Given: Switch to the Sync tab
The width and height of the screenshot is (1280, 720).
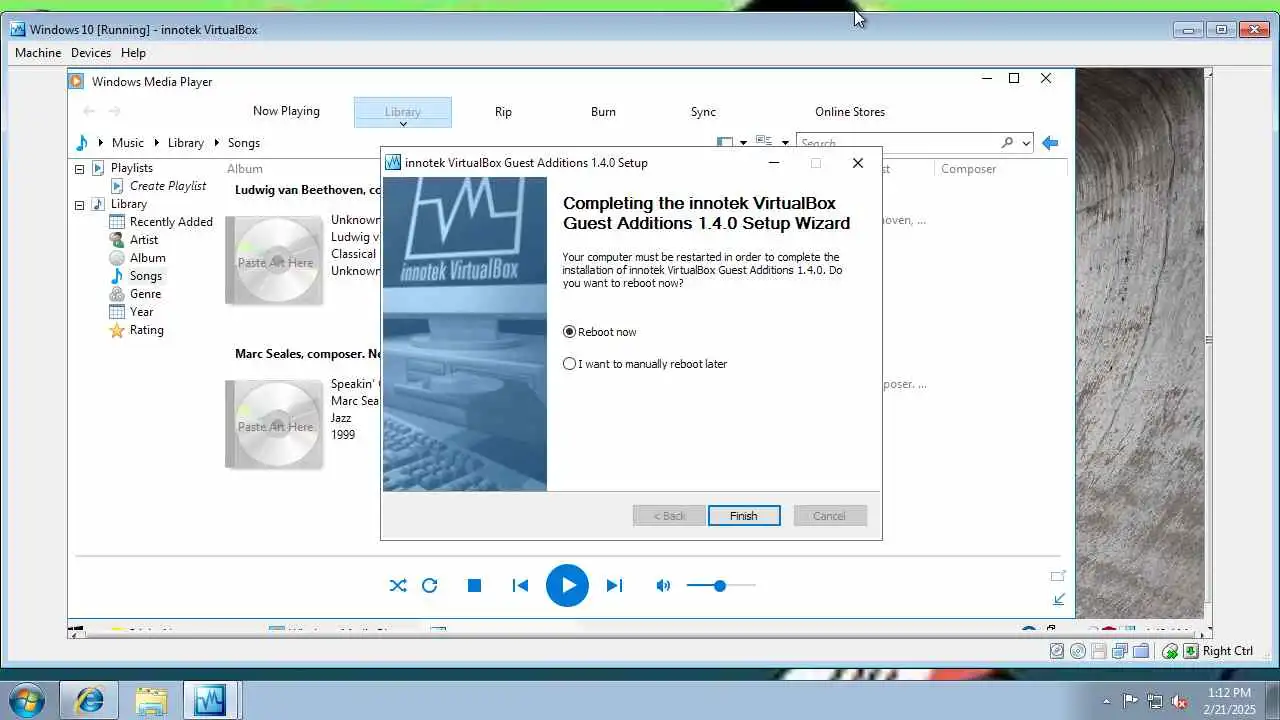Looking at the screenshot, I should (703, 112).
